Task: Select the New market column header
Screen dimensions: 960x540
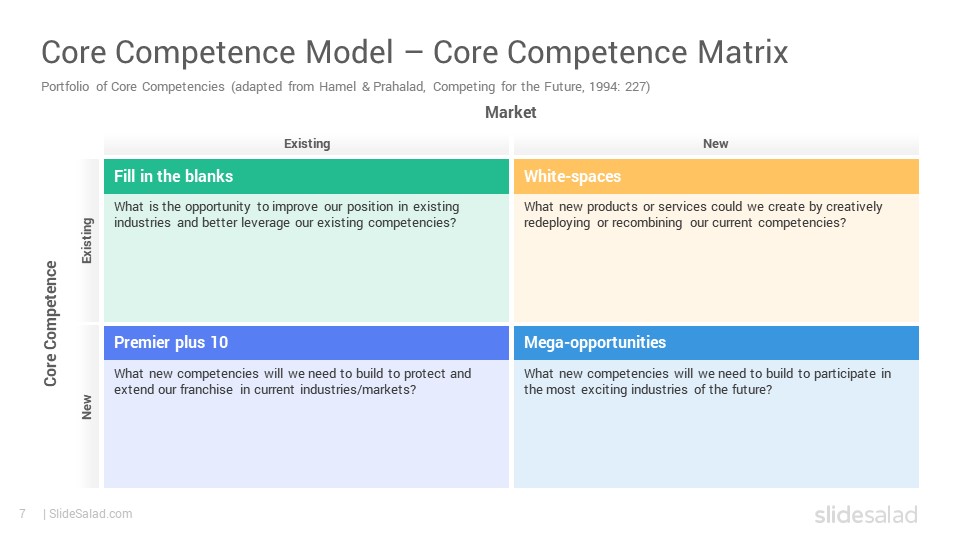Action: pos(716,144)
